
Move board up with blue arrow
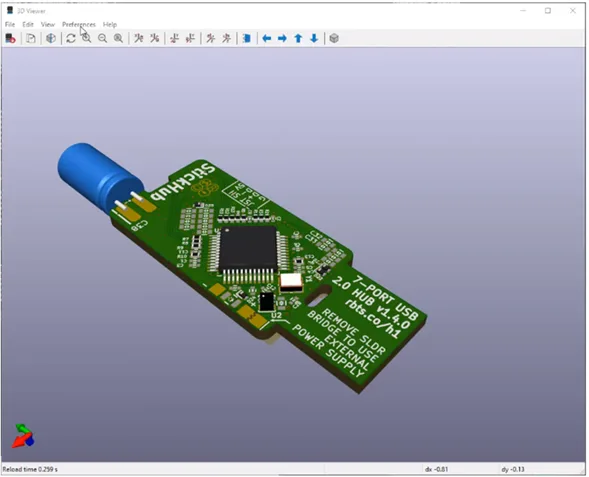tap(298, 38)
